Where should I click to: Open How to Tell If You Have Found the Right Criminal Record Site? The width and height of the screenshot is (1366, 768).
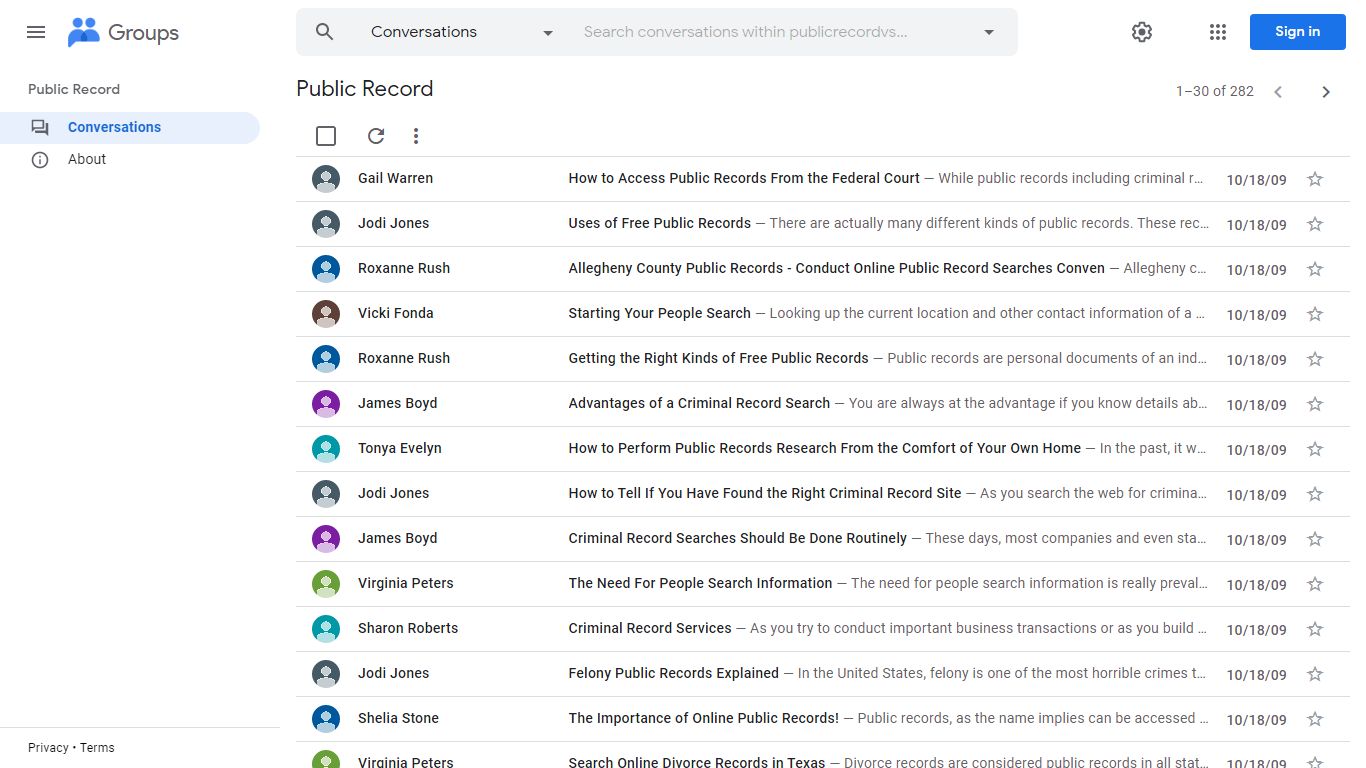(765, 493)
